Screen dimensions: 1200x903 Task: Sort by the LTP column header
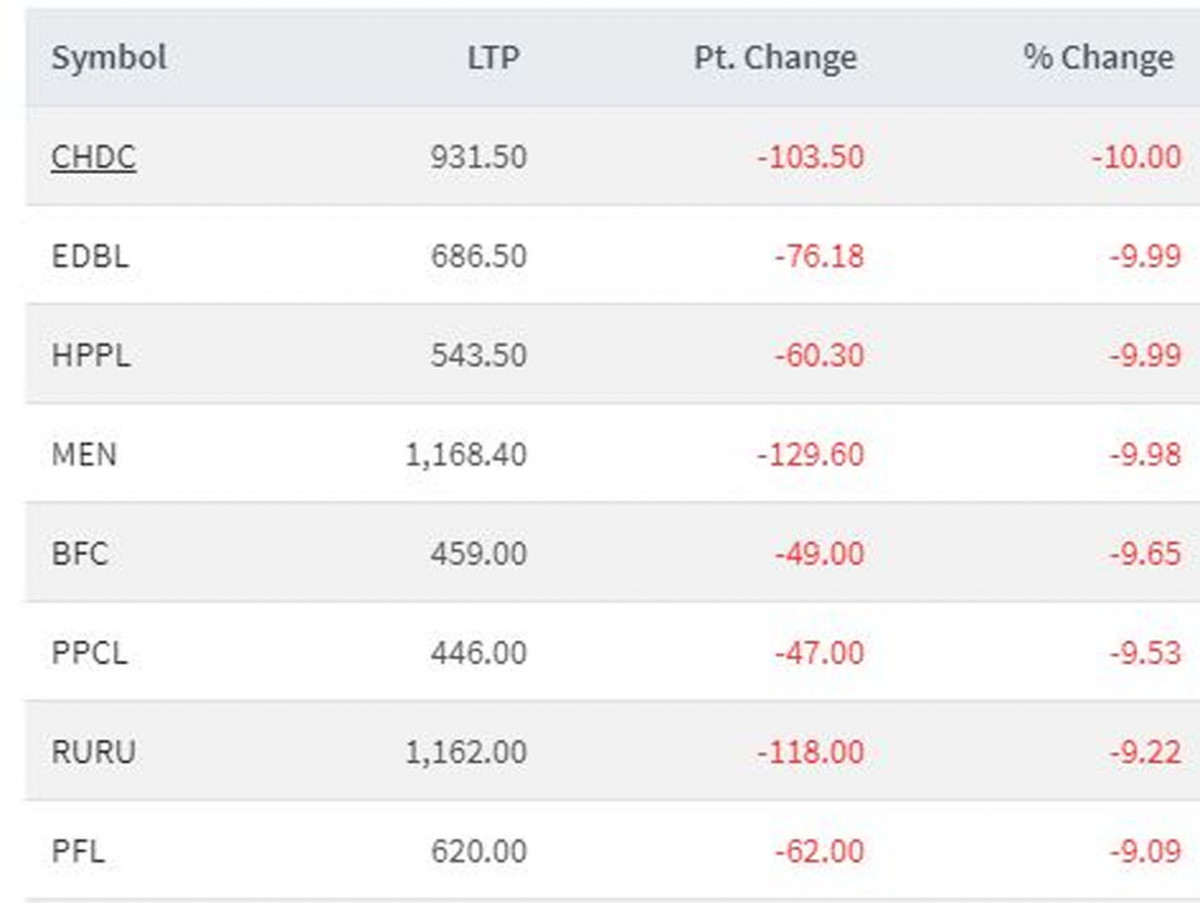(493, 57)
